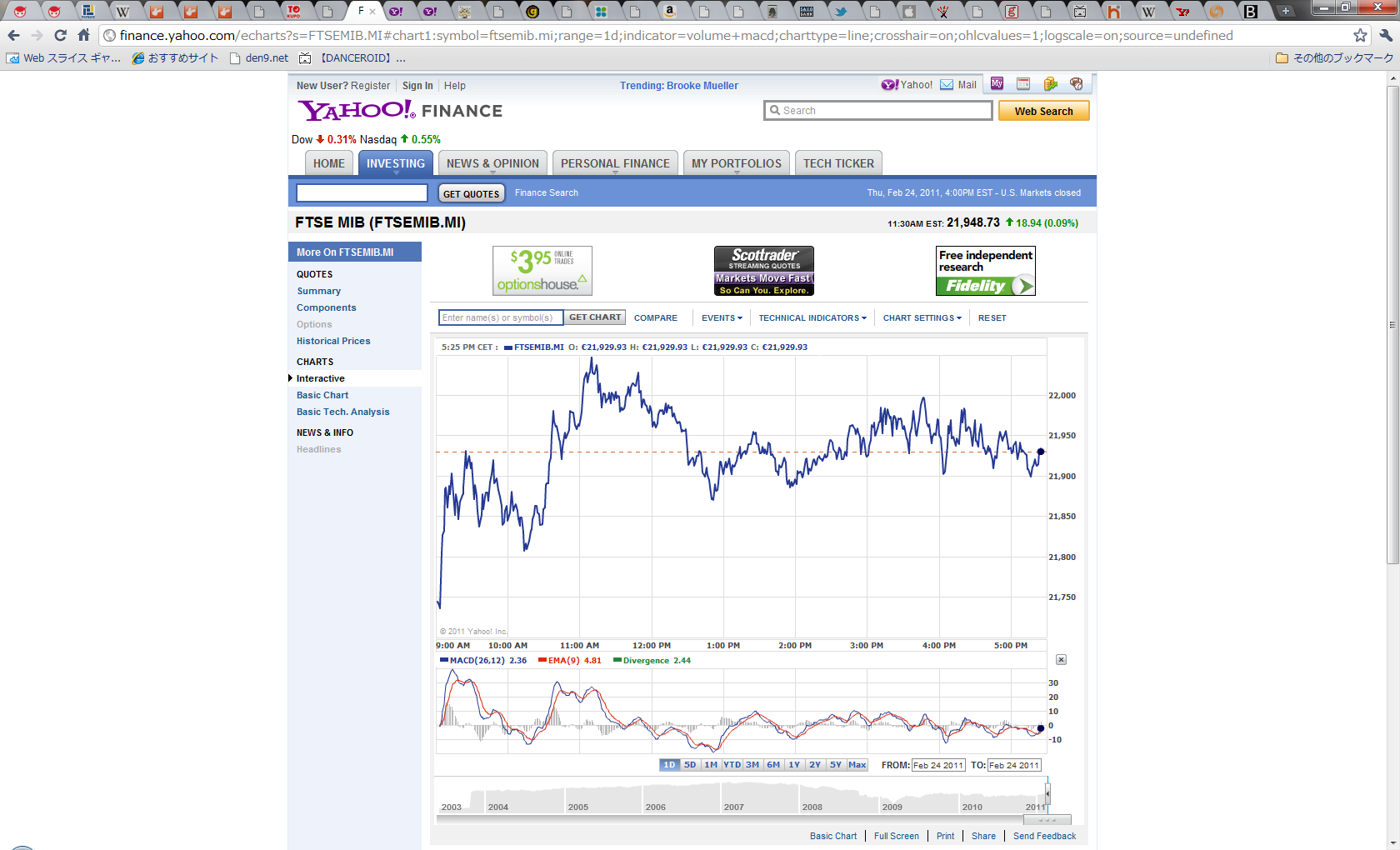Select the 5D chart range

click(x=690, y=765)
